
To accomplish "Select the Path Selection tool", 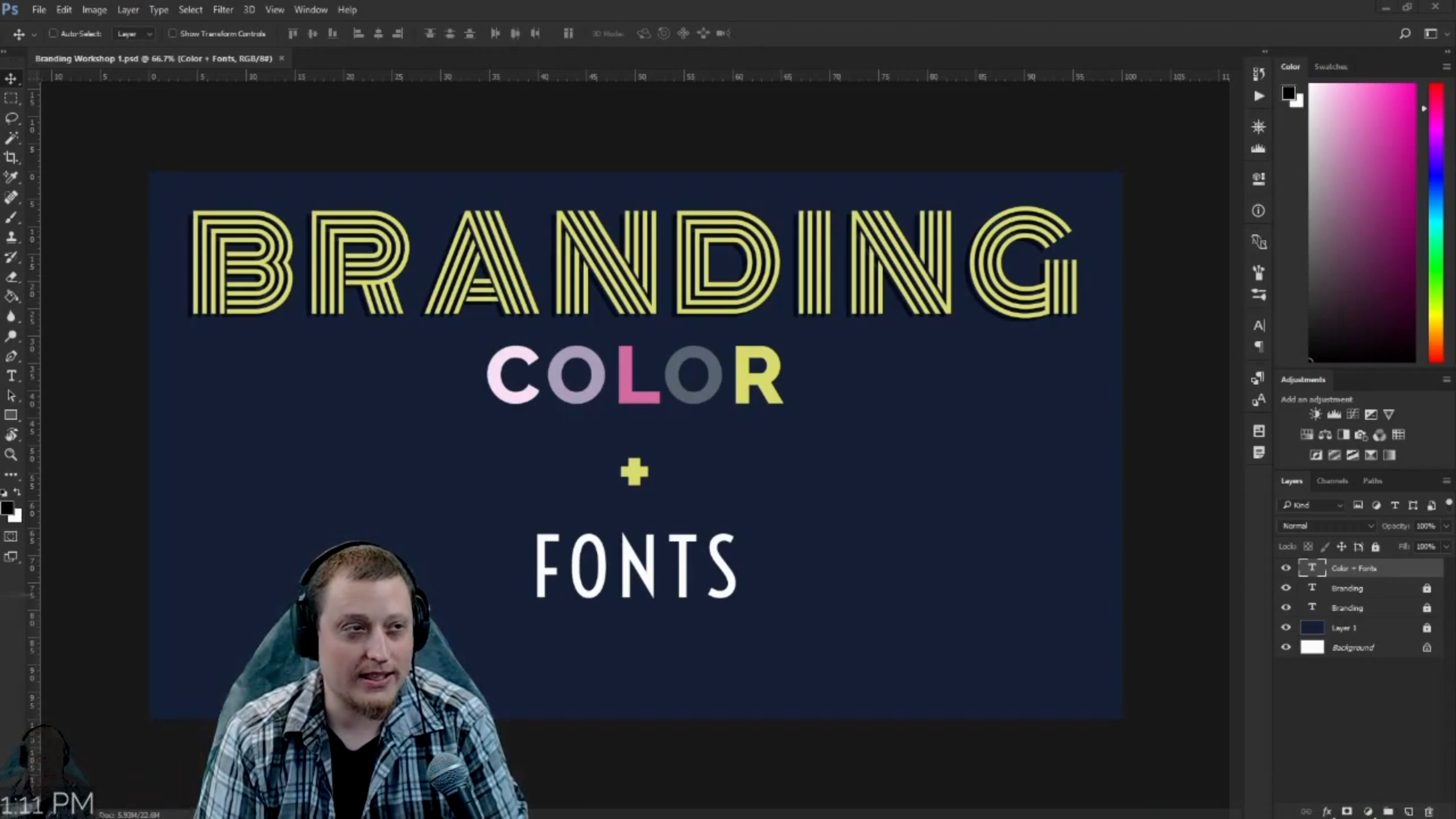I will [x=11, y=396].
